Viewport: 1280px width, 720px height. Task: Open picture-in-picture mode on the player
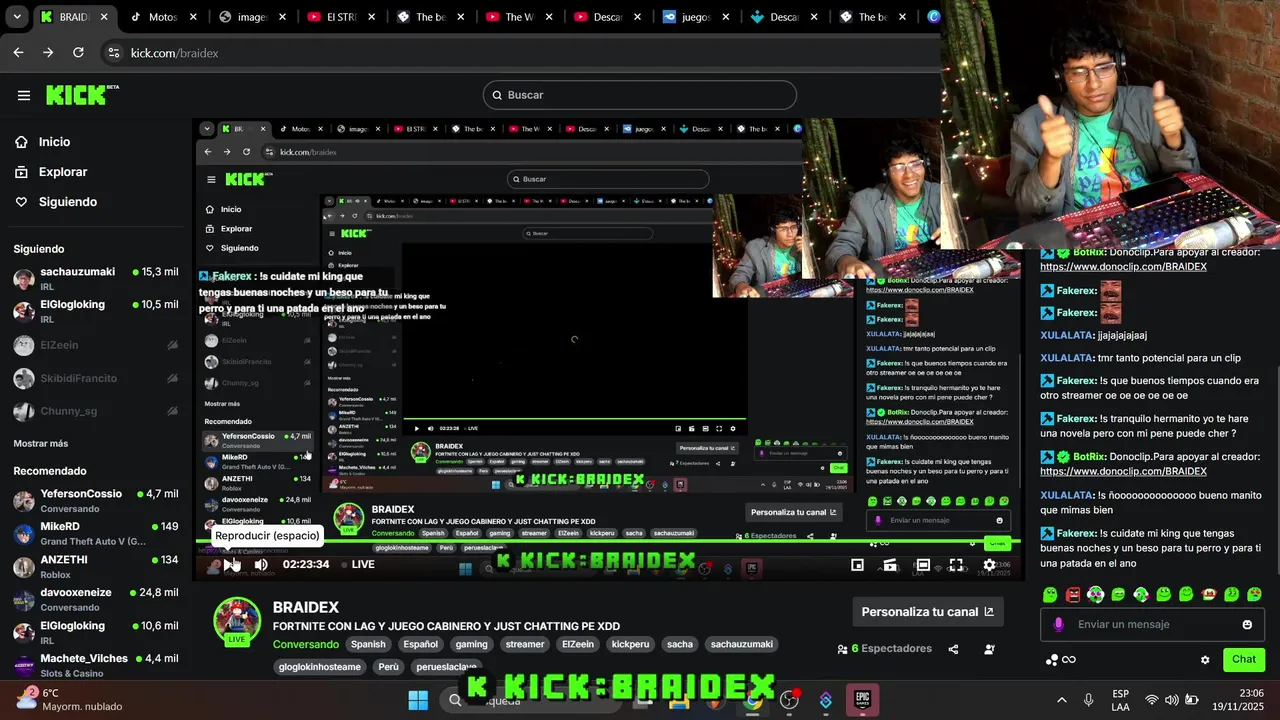click(x=857, y=565)
